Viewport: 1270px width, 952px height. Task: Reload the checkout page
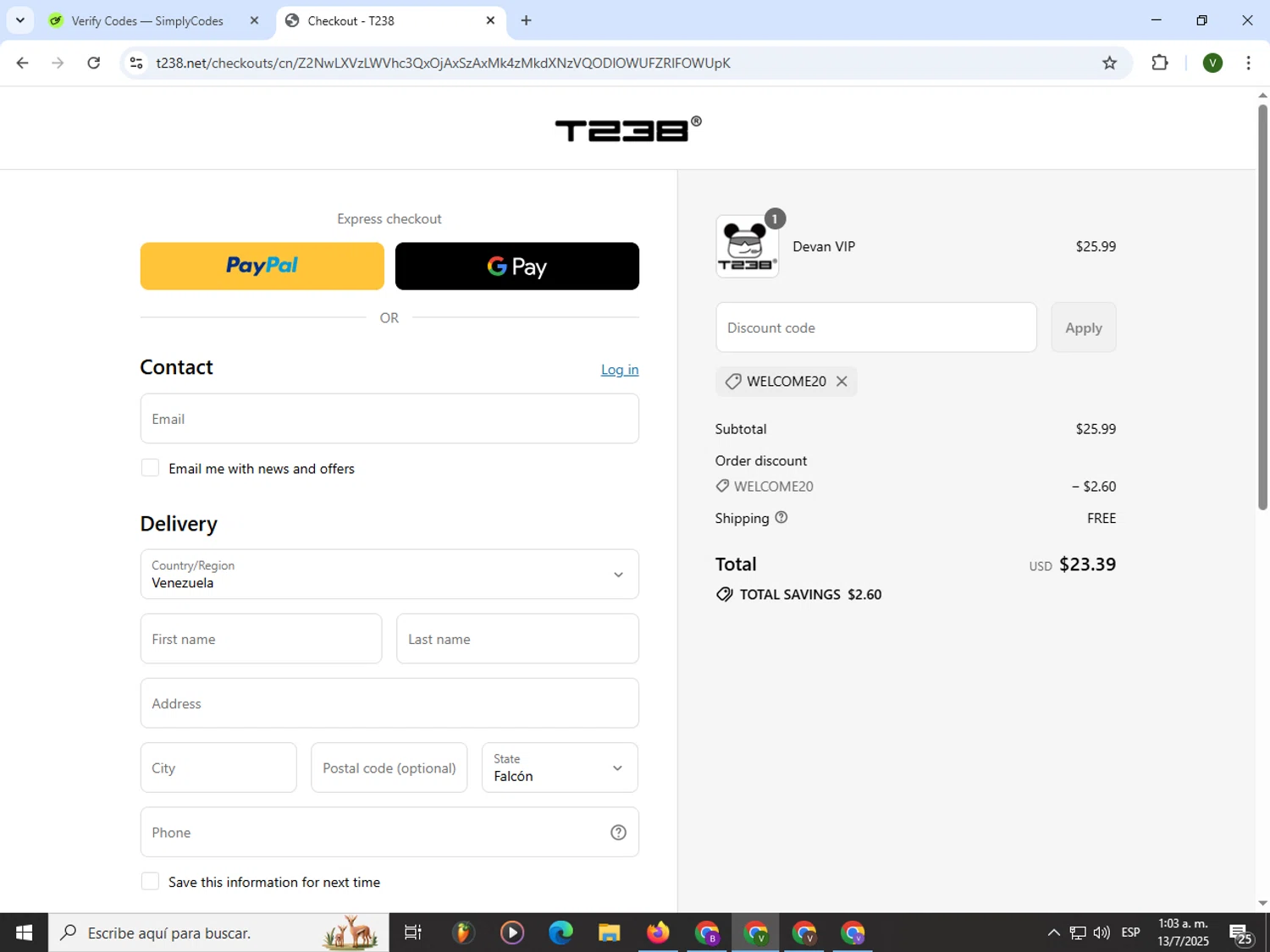pyautogui.click(x=94, y=63)
